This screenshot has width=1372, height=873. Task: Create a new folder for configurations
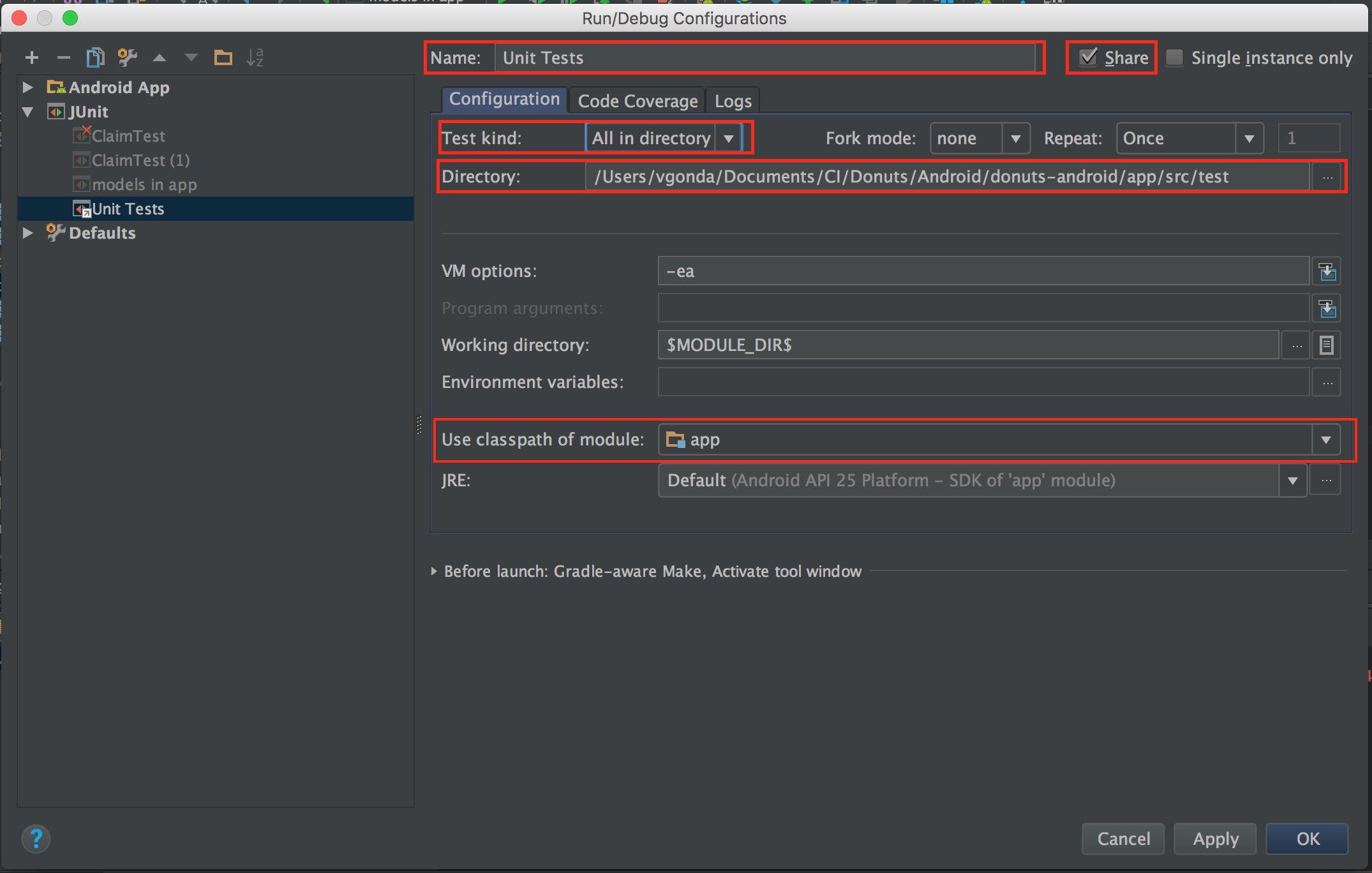[223, 58]
